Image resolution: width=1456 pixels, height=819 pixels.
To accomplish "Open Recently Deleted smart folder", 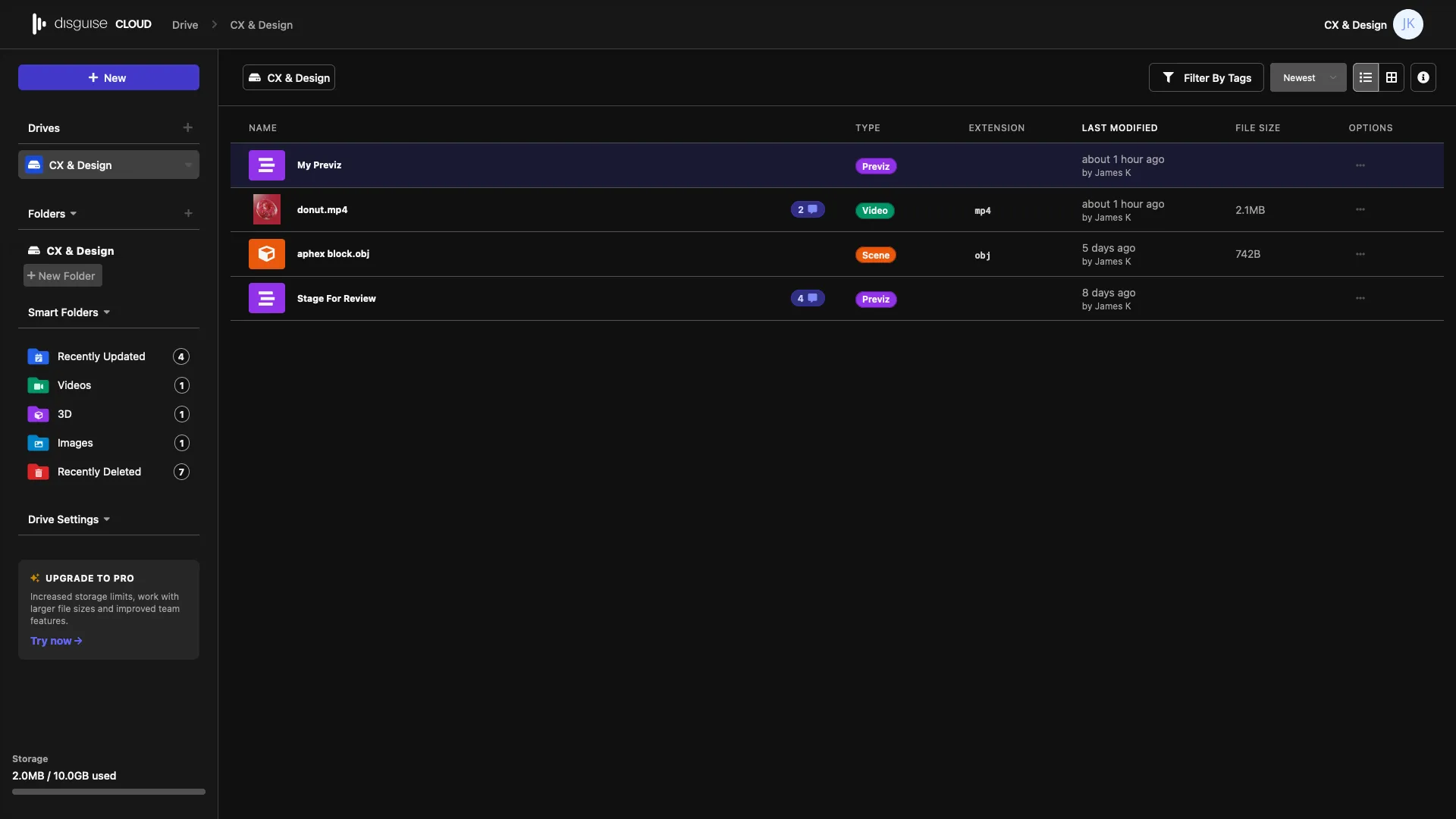I will click(x=99, y=471).
